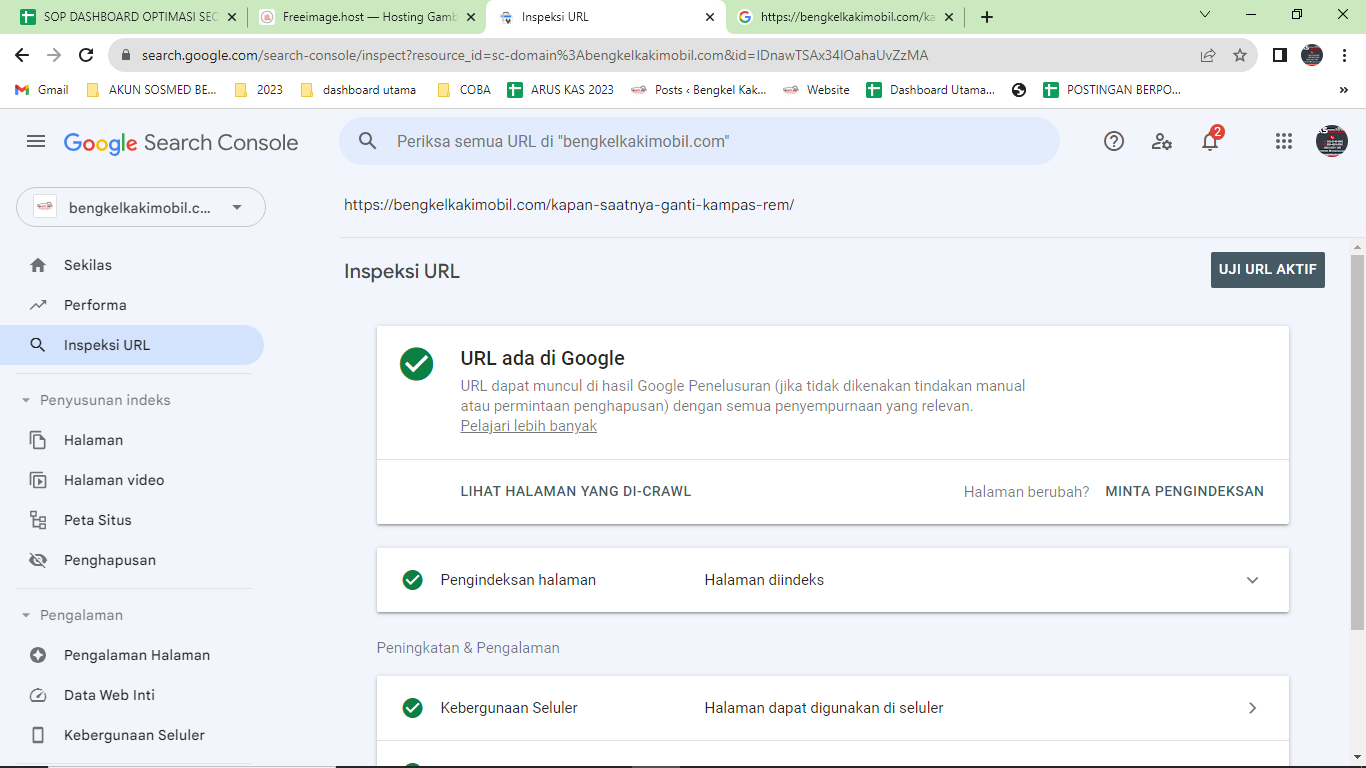
Task: Click the search magnifier icon in URL bar
Action: tap(368, 142)
